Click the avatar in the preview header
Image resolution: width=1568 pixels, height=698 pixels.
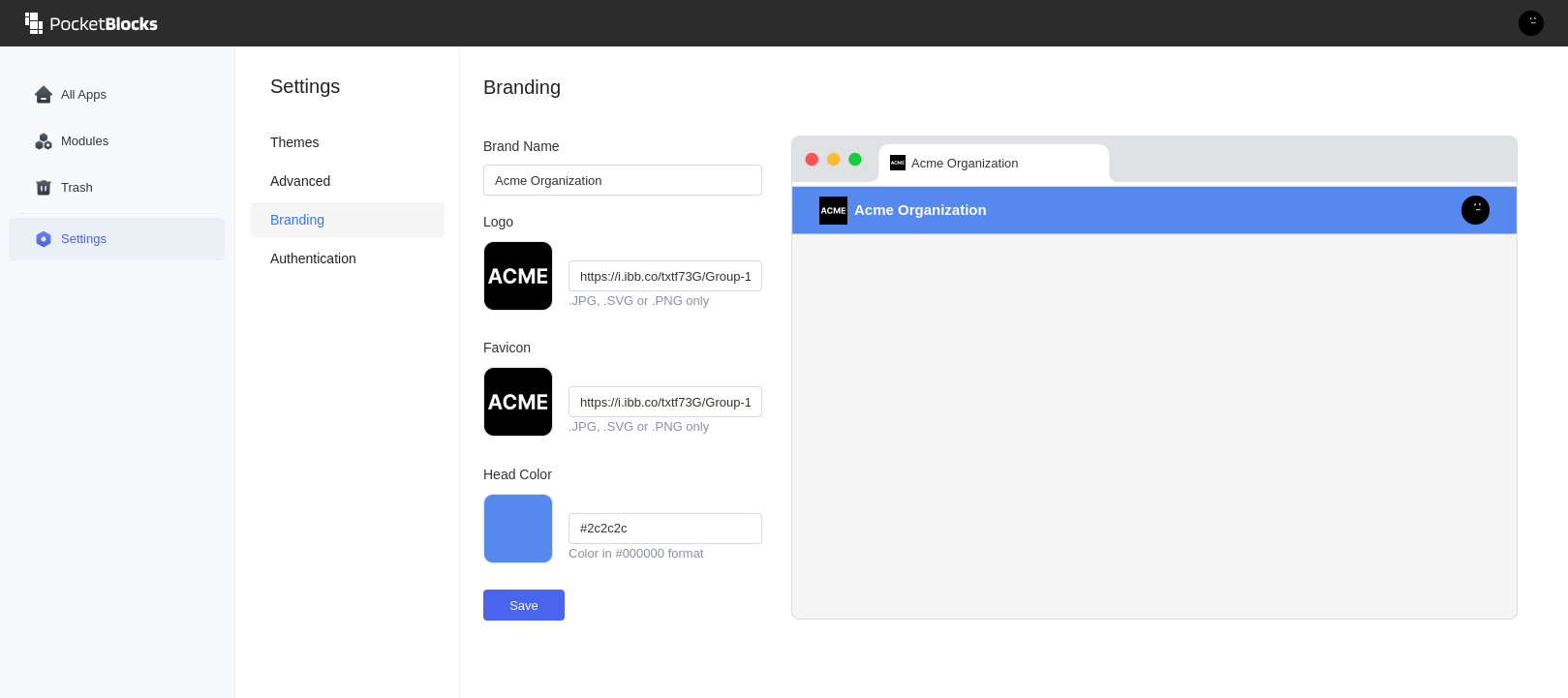pos(1475,210)
